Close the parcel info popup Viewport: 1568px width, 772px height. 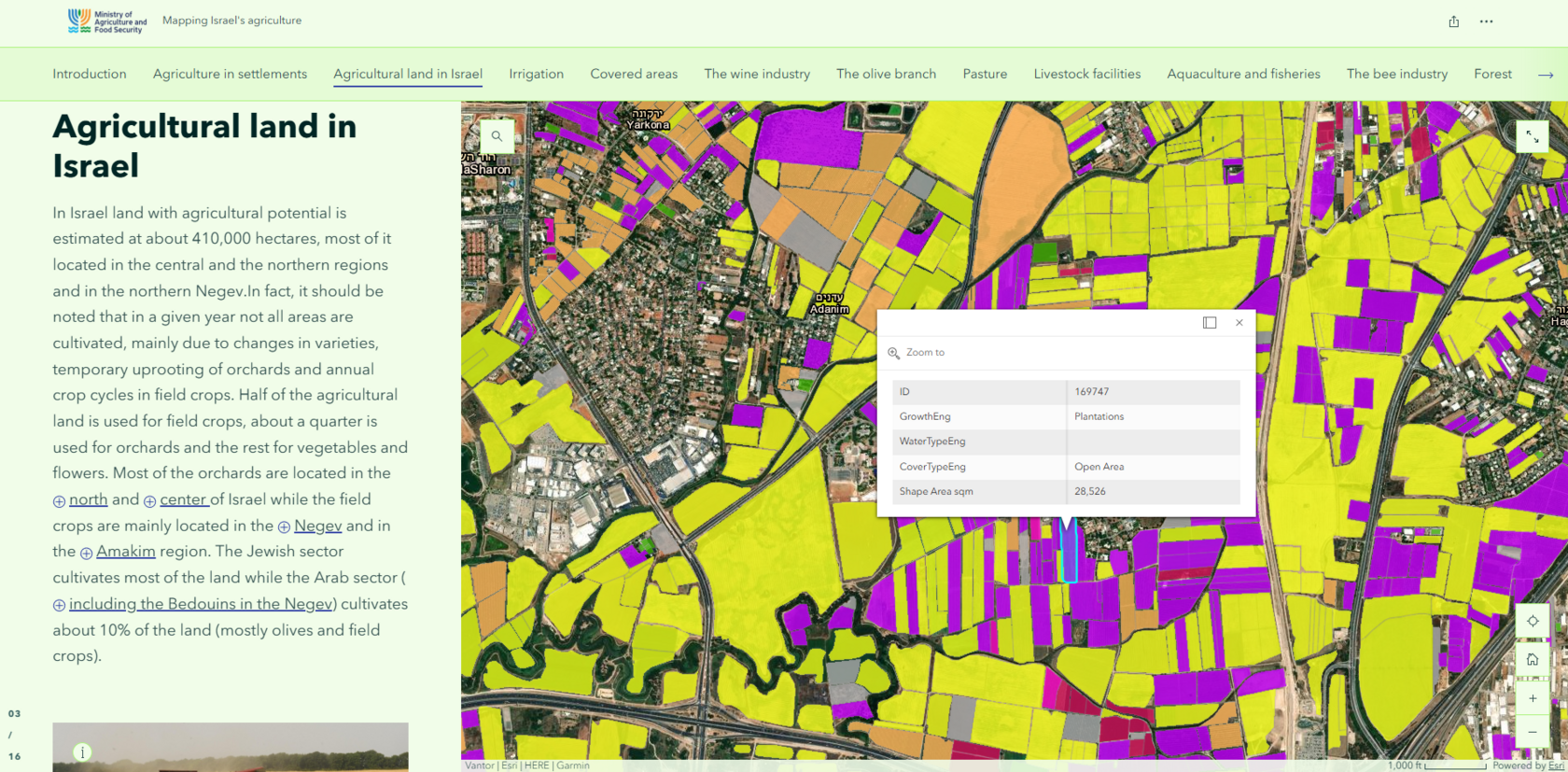[x=1239, y=322]
